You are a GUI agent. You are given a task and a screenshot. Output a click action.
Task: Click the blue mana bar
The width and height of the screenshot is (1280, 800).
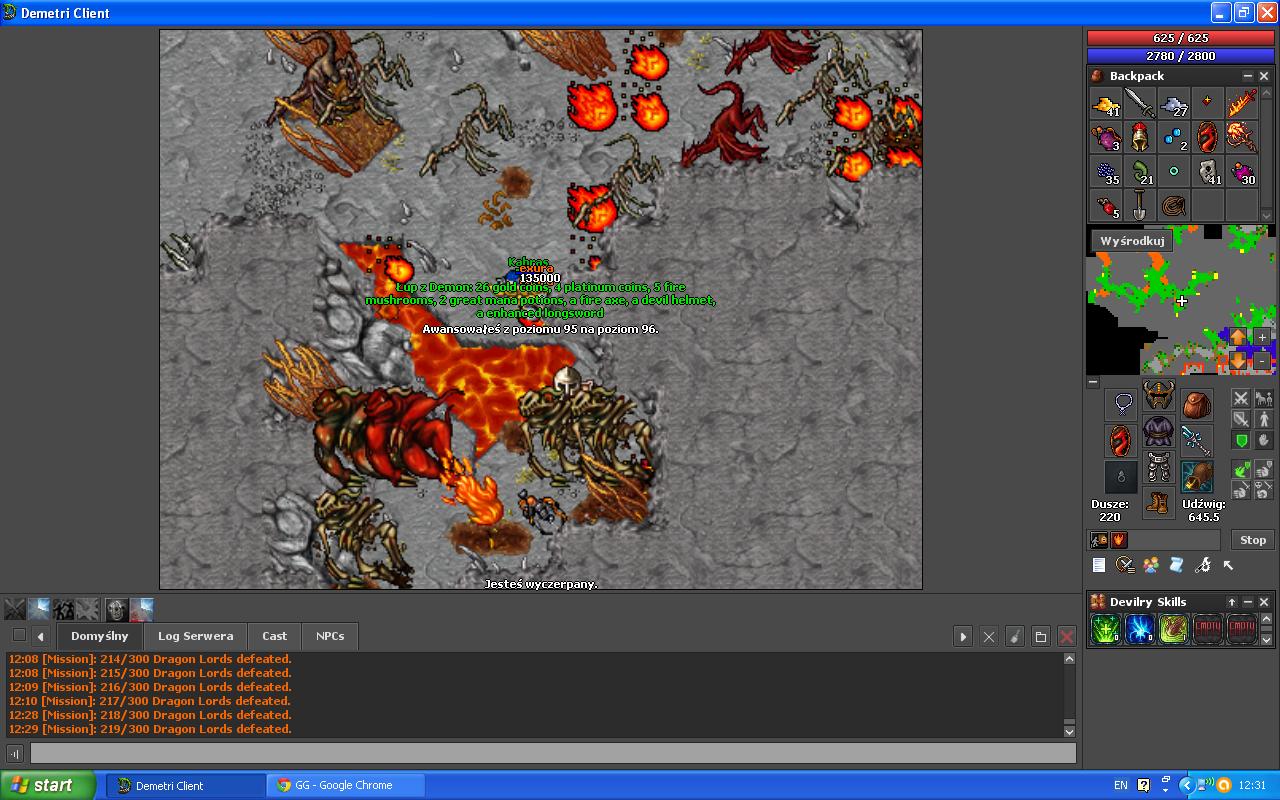point(1180,56)
